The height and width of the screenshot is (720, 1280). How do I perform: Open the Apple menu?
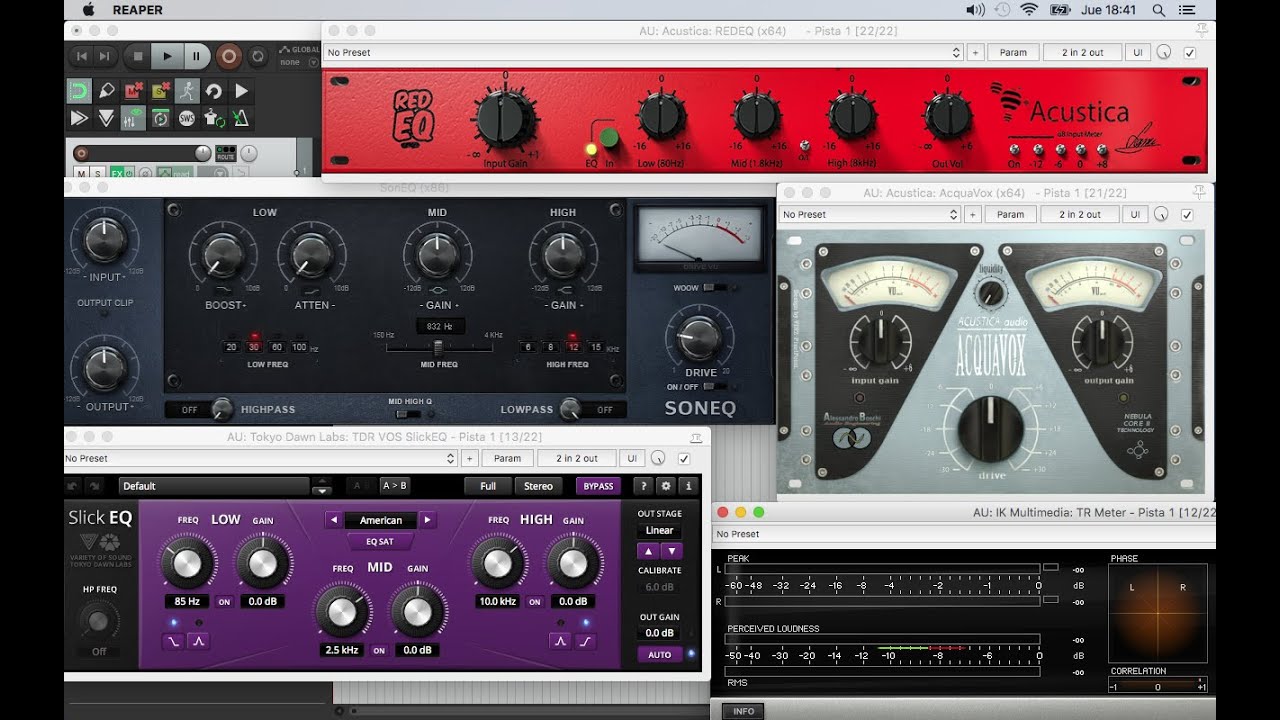87,10
